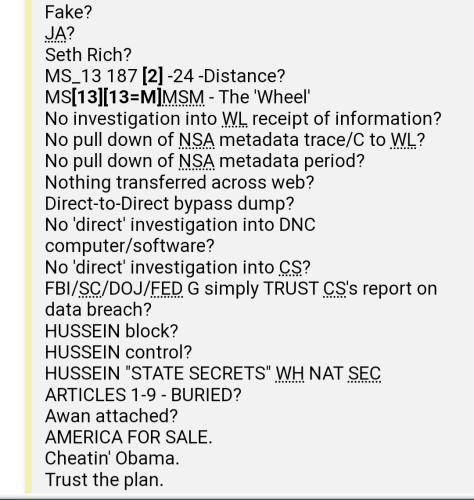Click underlined MSM before The 'Wheel'
474x500 pixels.
183,97
